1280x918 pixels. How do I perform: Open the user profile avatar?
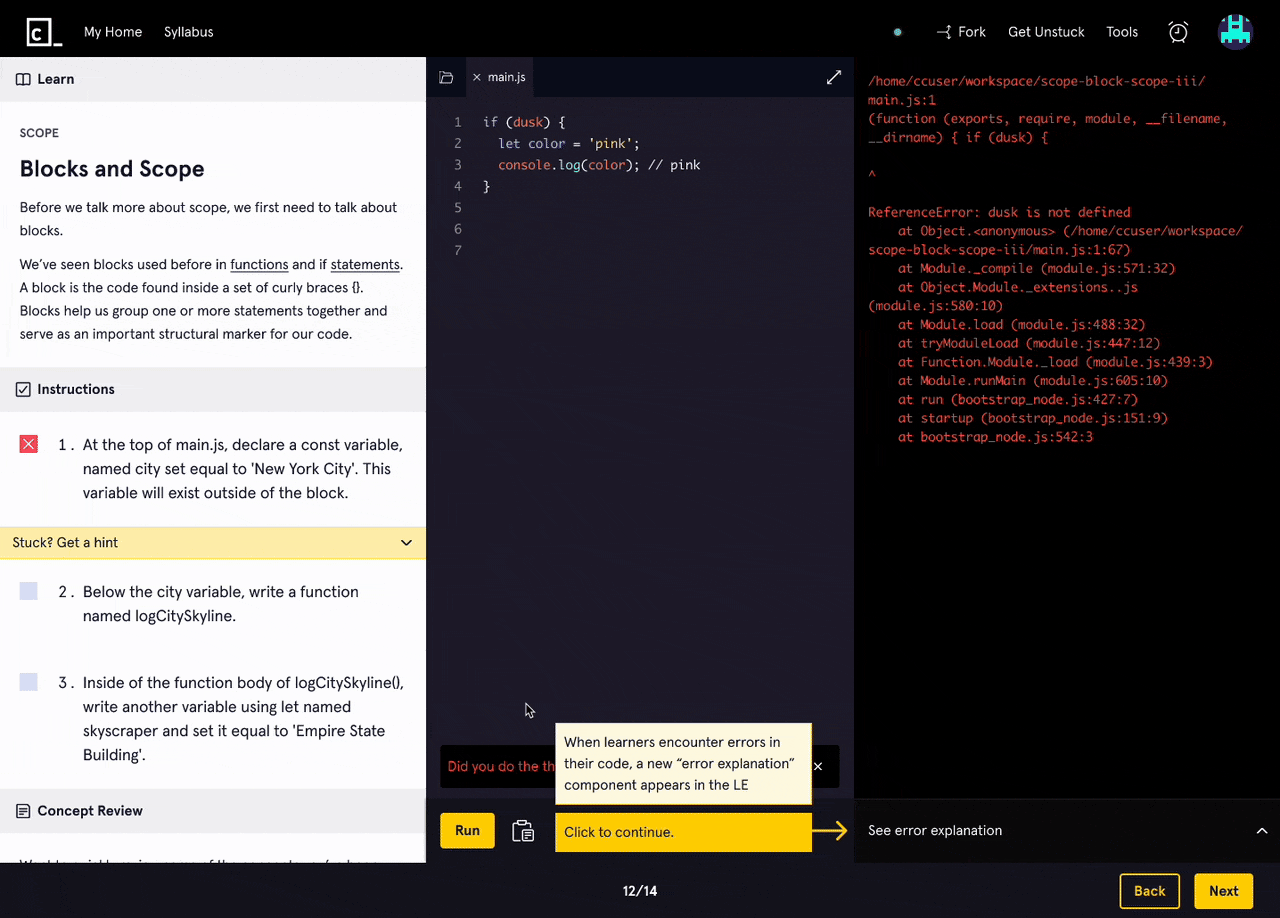coord(1236,32)
